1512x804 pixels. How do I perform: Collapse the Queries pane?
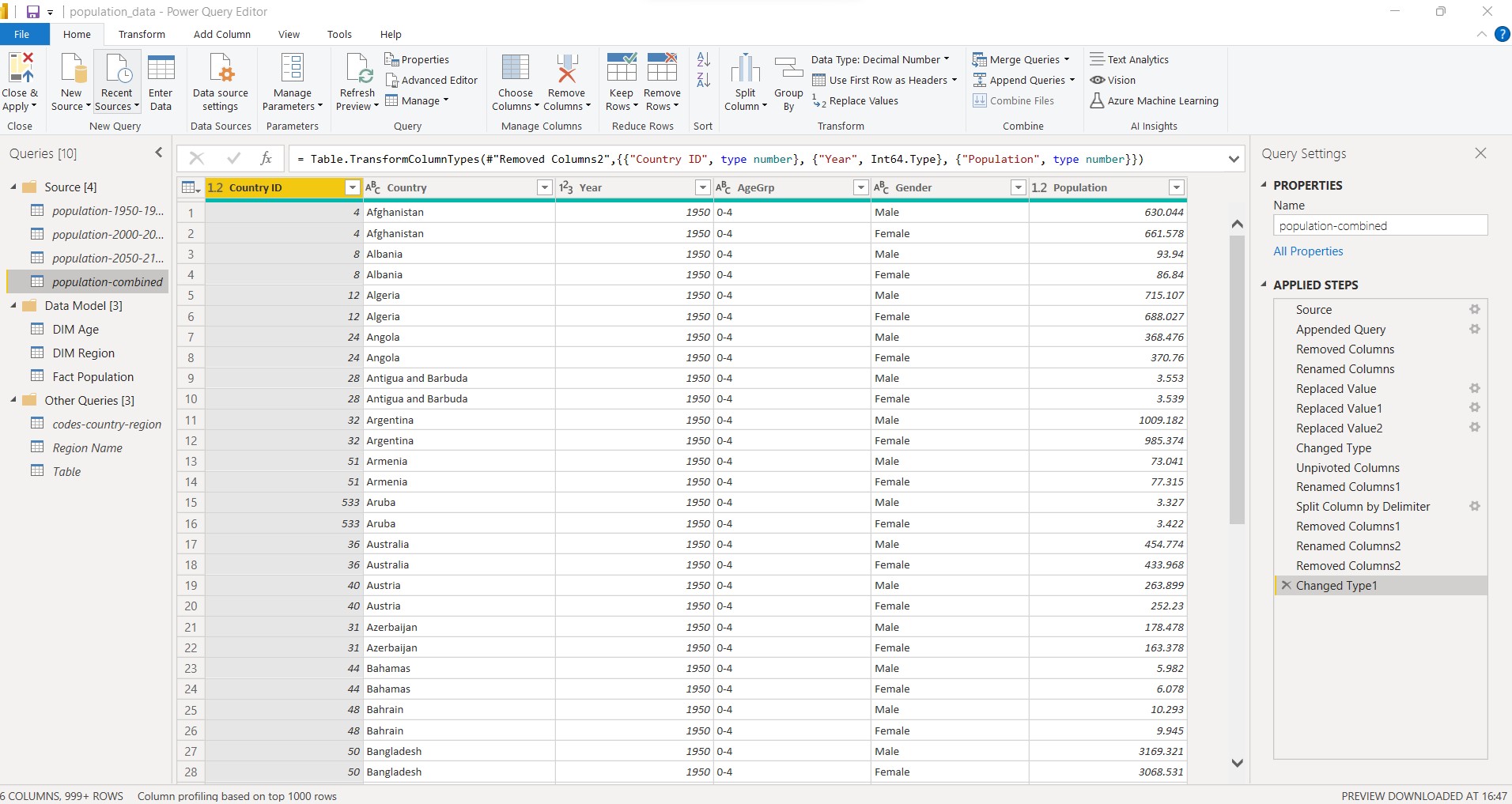(159, 153)
